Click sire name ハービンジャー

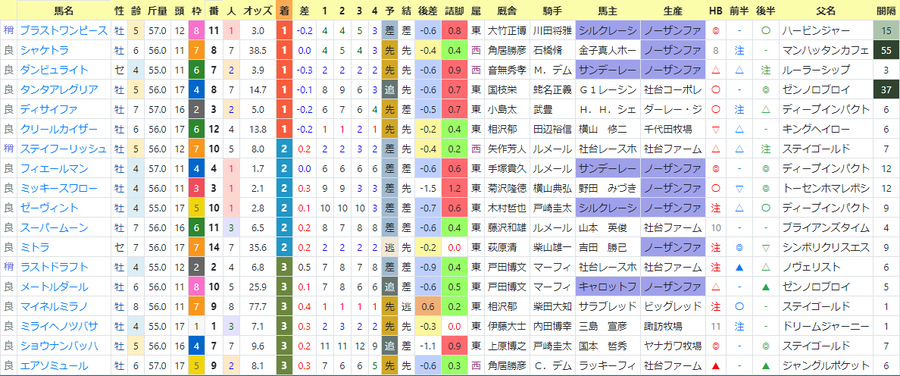817,30
